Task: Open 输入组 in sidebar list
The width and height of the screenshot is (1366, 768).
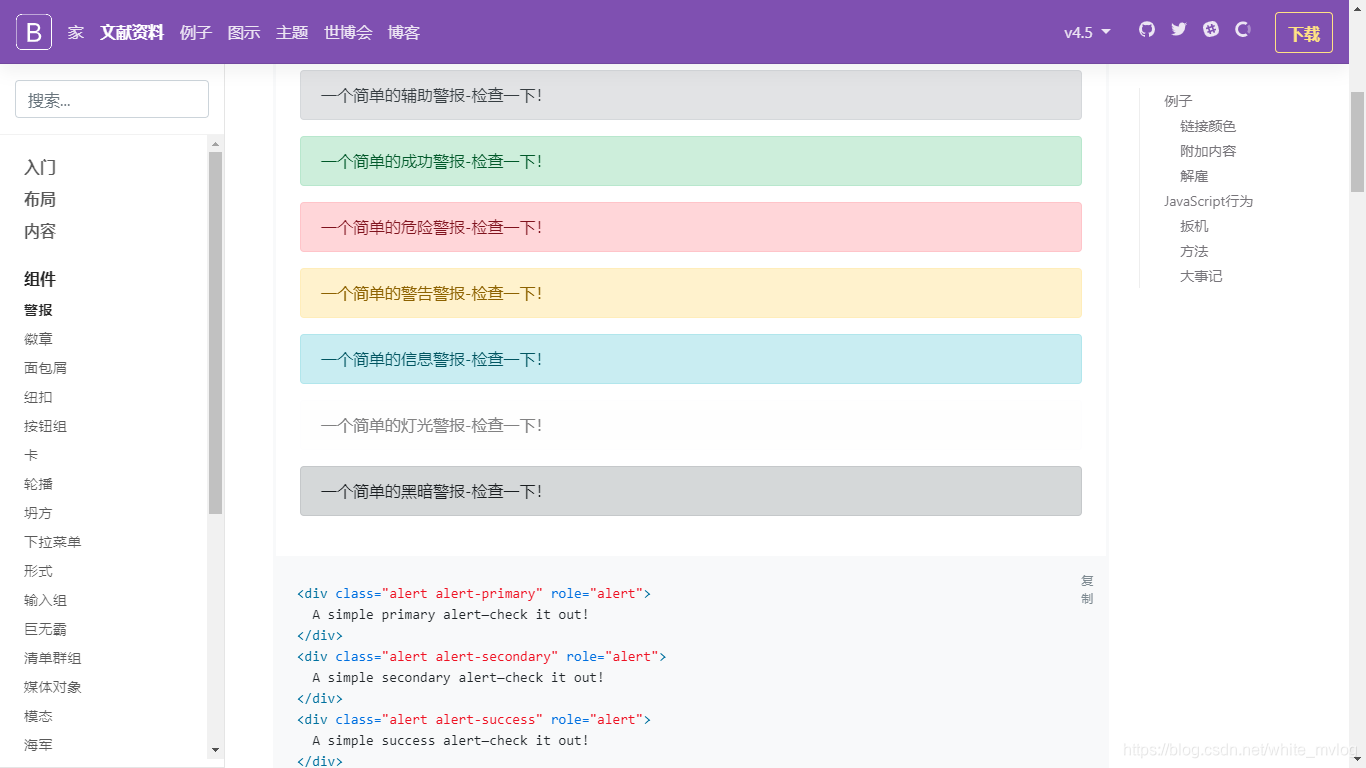Action: 45,600
